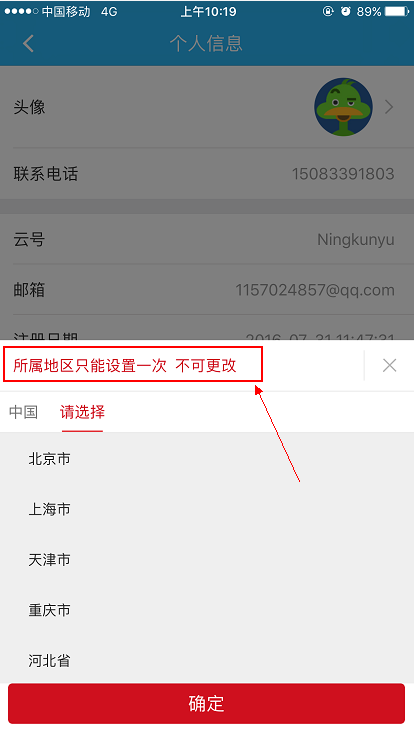Tap the 云号 Ningkunyu row
Image resolution: width=414 pixels, height=741 pixels.
pos(207,240)
